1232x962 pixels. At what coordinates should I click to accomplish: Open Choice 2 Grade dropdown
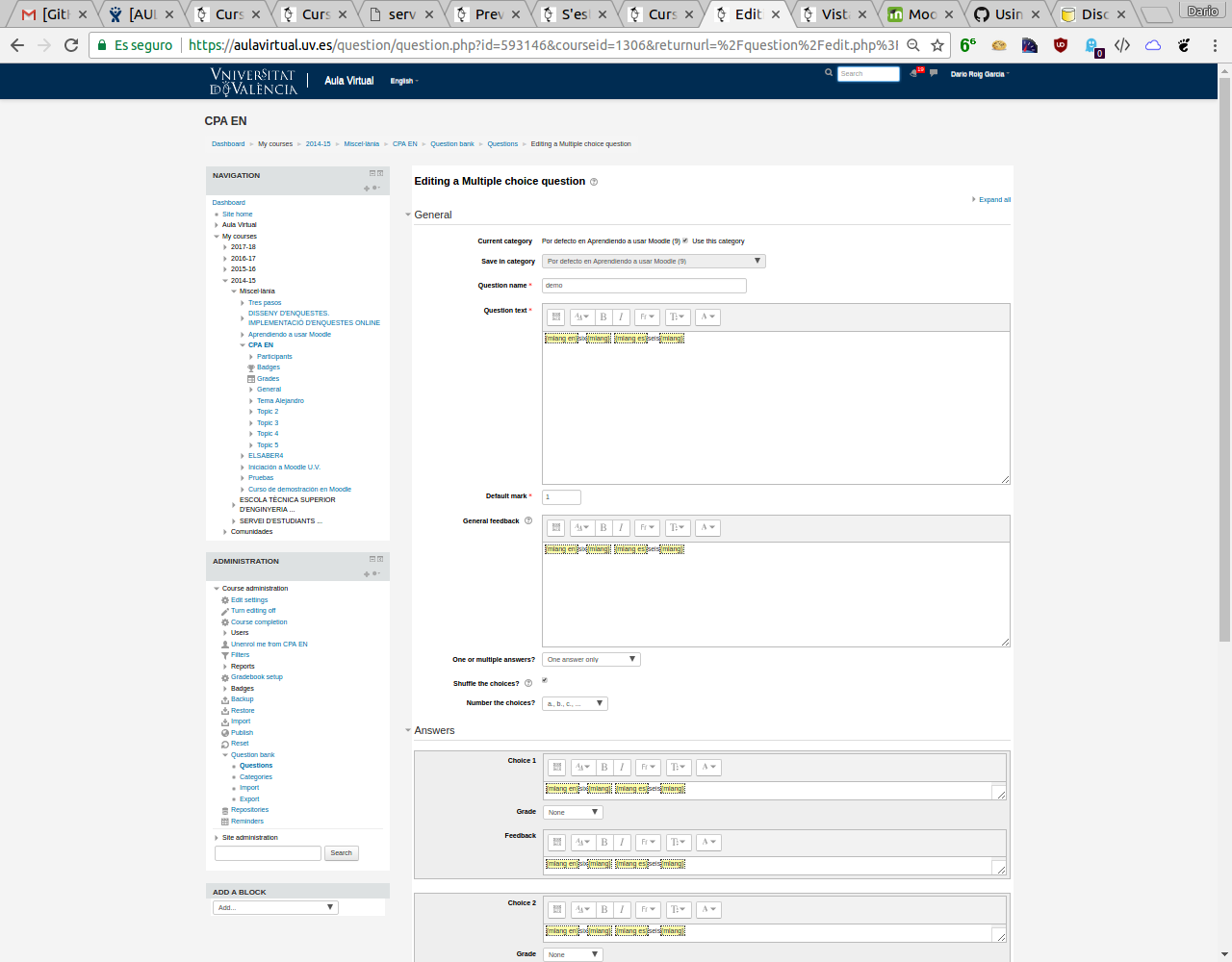[x=573, y=955]
